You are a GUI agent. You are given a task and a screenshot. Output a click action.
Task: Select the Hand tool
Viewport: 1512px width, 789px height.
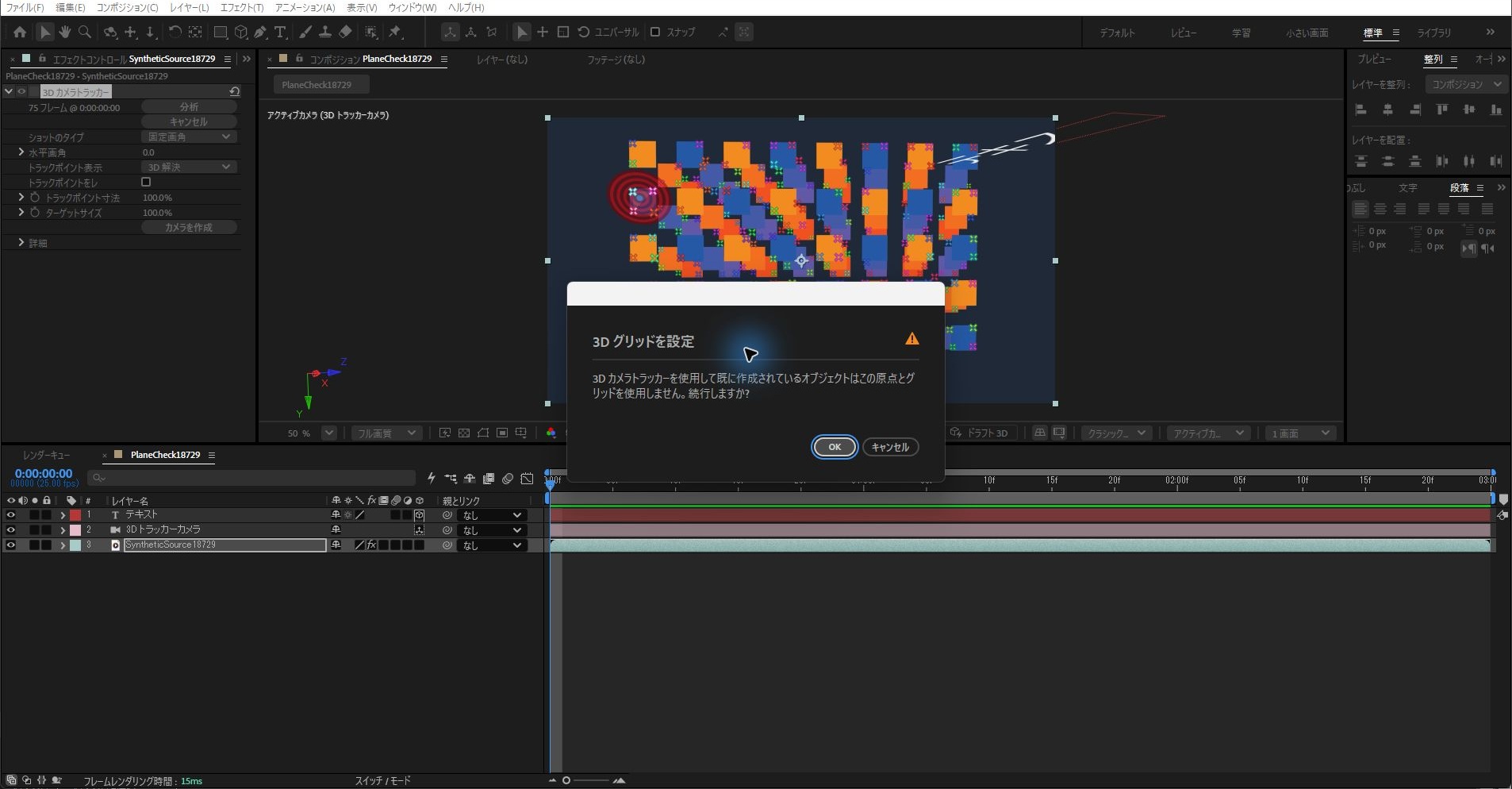point(64,33)
